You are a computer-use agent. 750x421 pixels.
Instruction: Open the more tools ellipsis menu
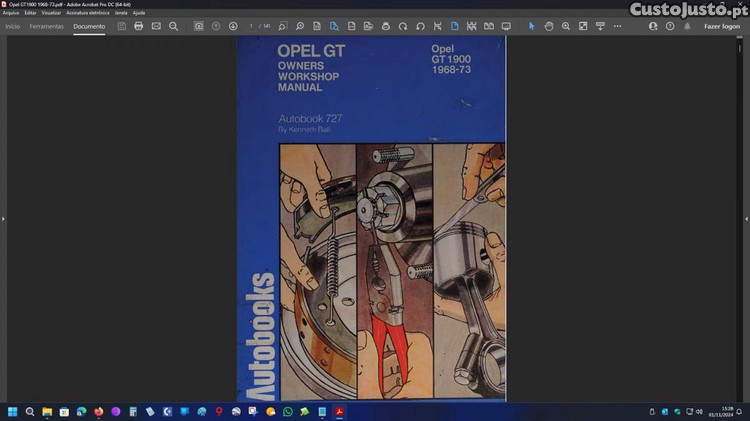(x=617, y=26)
